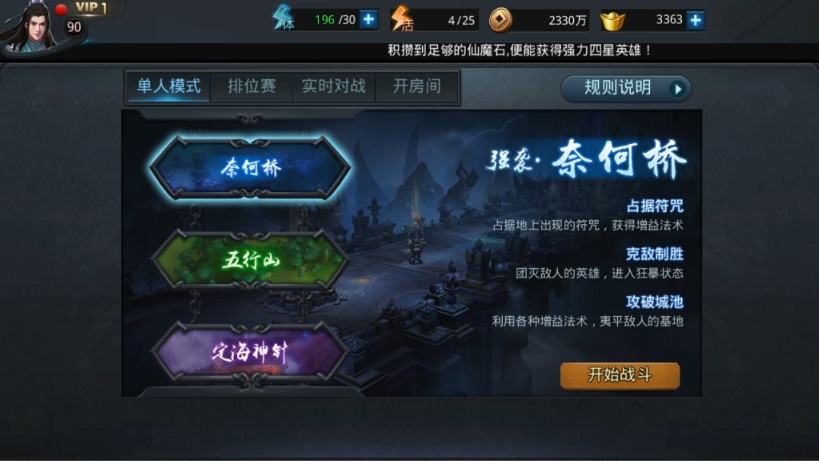This screenshot has width=819, height=461.
Task: Add stamina with the plus button
Action: tap(369, 19)
